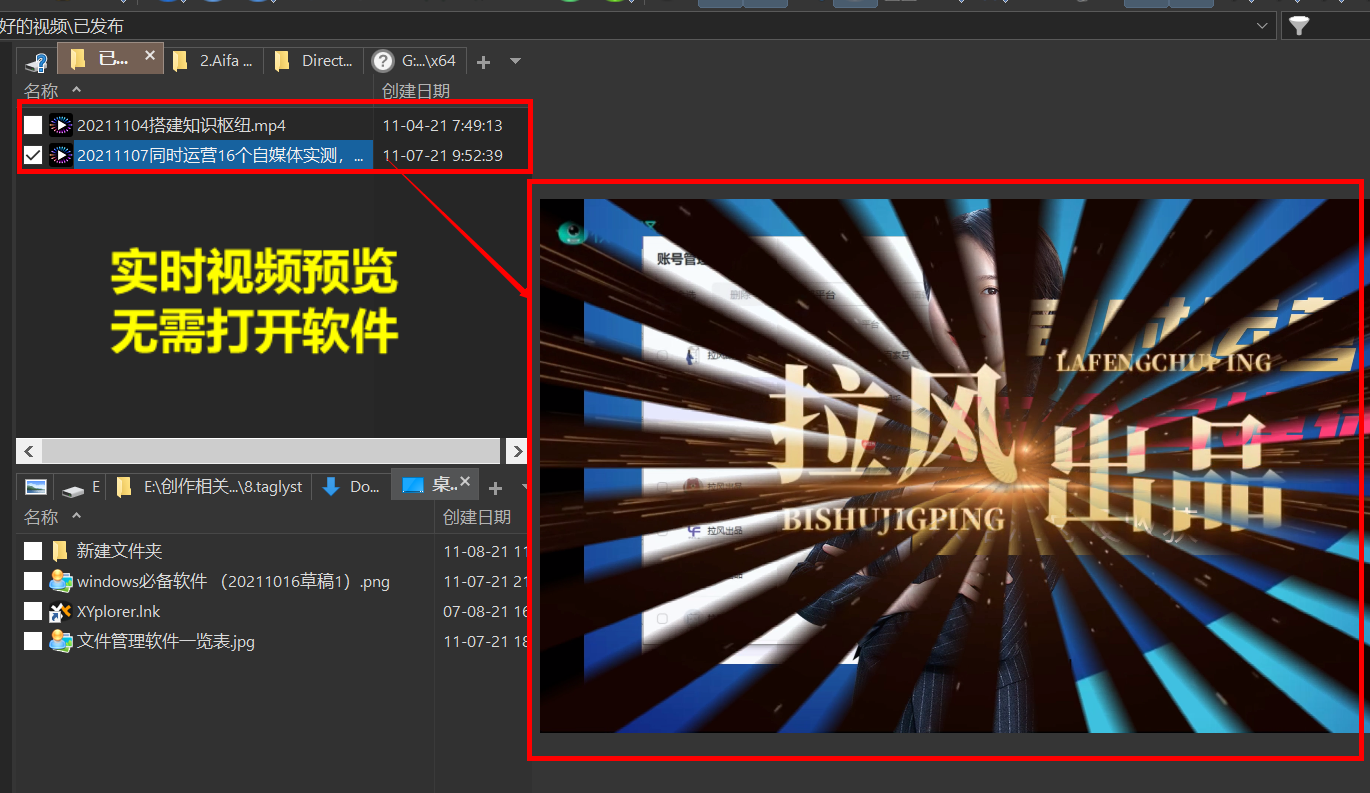Click the pictures icon tab in bottom pane

point(36,487)
